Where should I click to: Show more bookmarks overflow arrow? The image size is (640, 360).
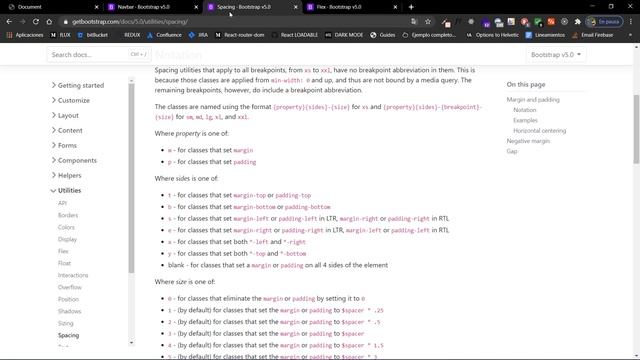tap(630, 35)
